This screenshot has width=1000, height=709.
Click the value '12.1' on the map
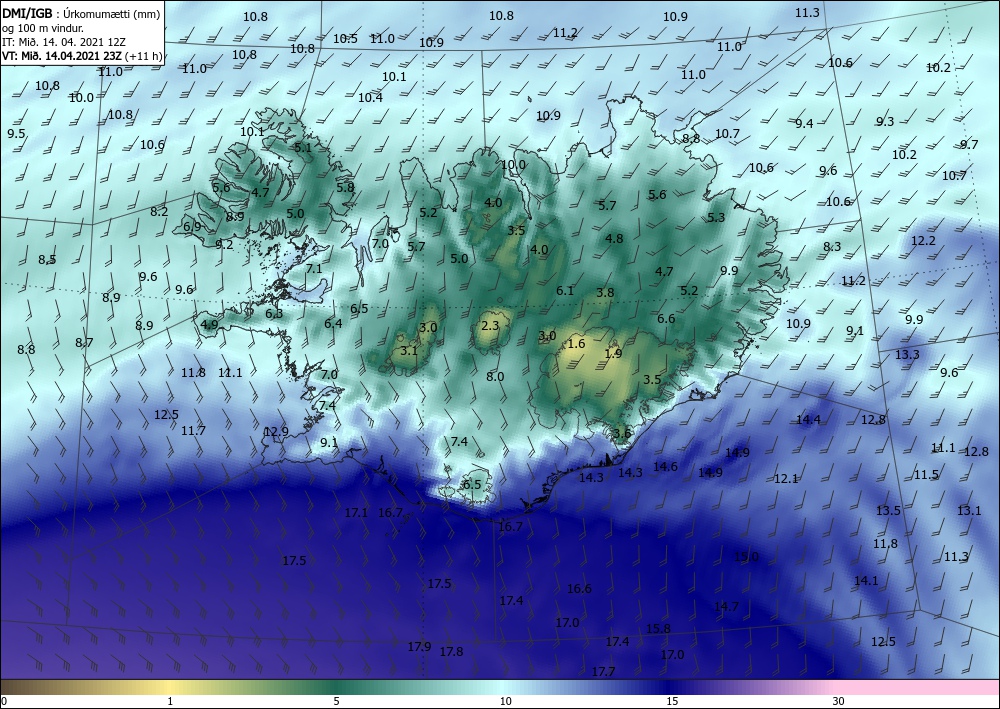pos(786,479)
